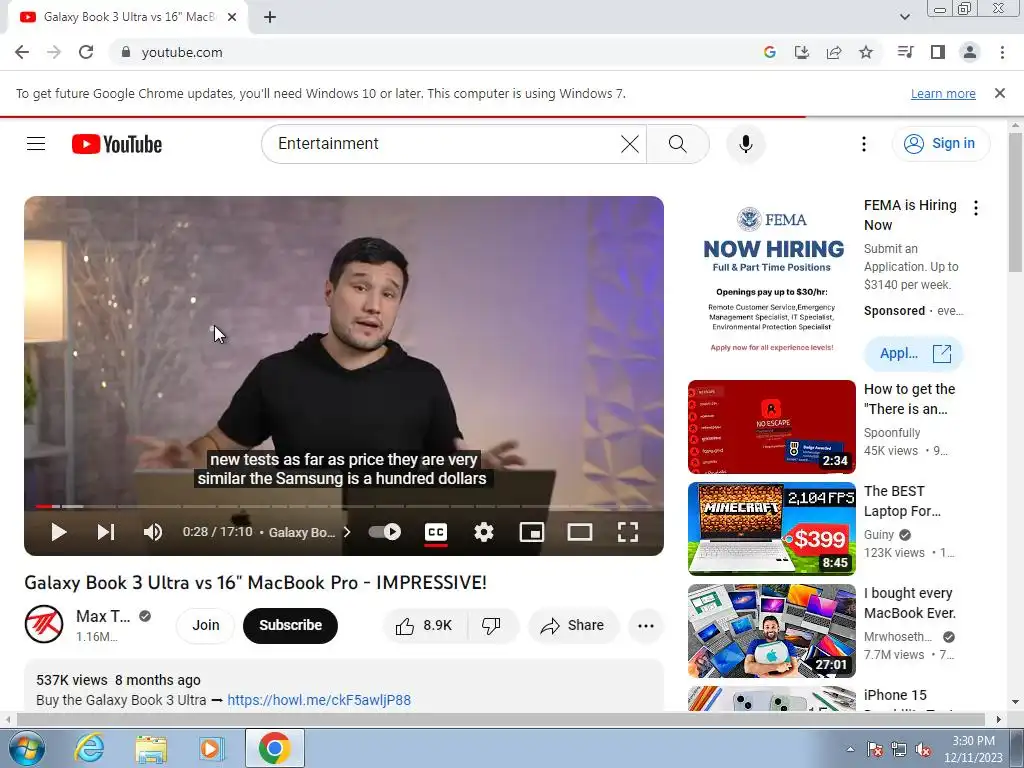Viewport: 1024px width, 768px height.
Task: Switch to miniplayer mode
Action: [x=532, y=532]
